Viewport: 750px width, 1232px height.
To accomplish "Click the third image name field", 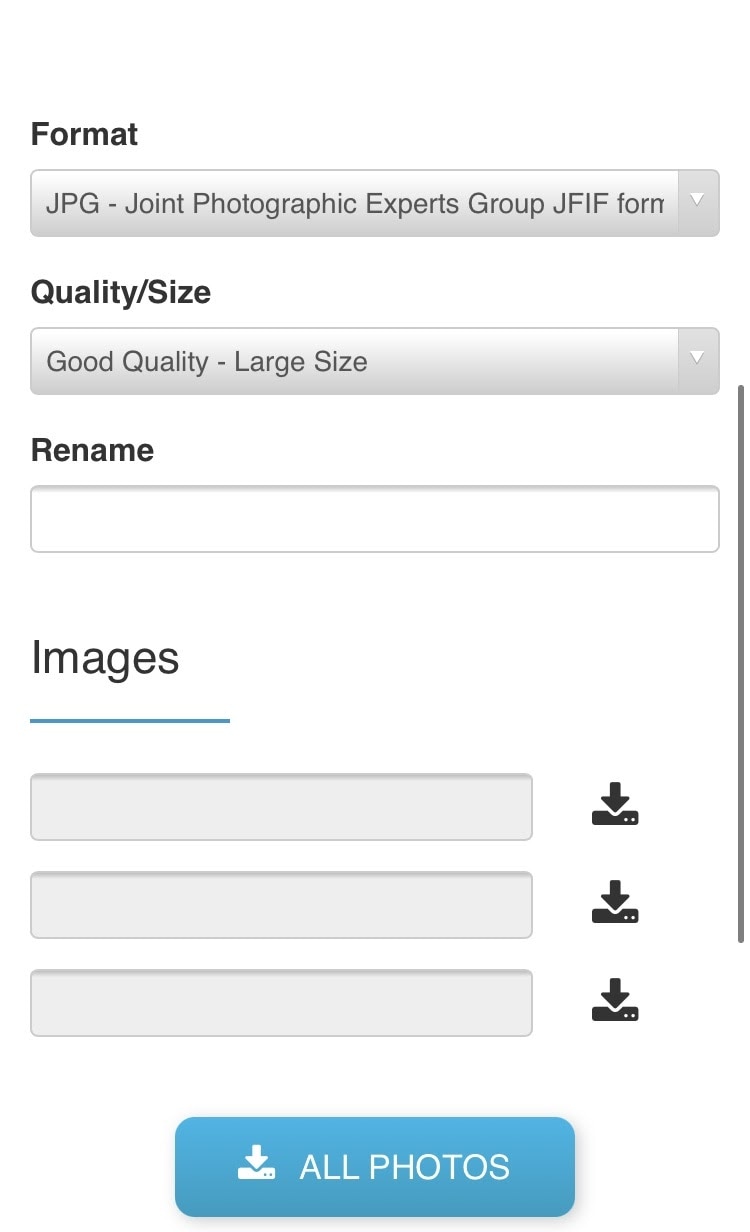I will coord(281,1003).
